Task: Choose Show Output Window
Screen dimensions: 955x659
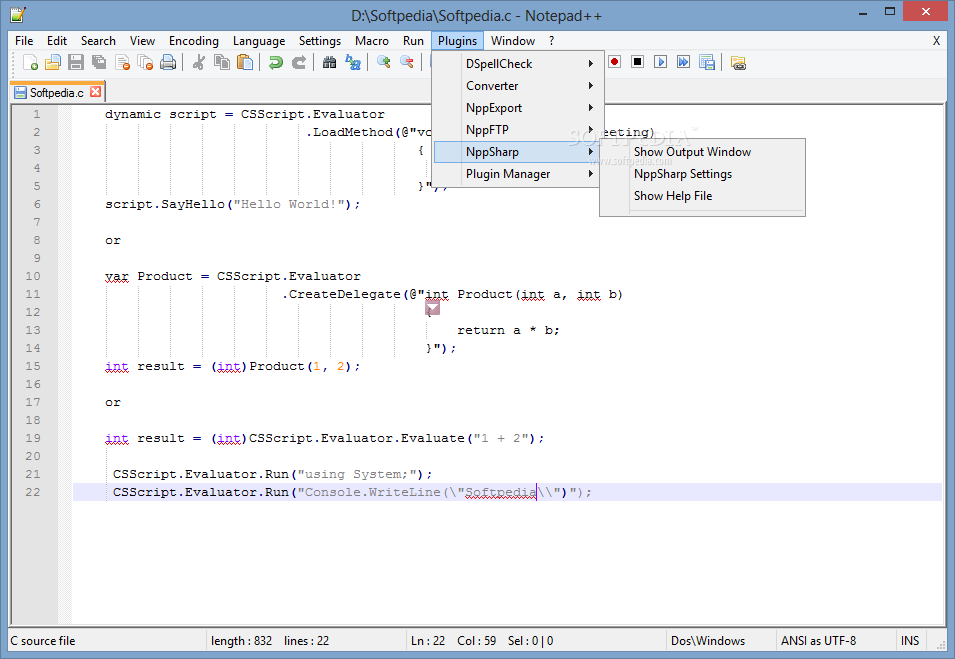Action: point(692,152)
